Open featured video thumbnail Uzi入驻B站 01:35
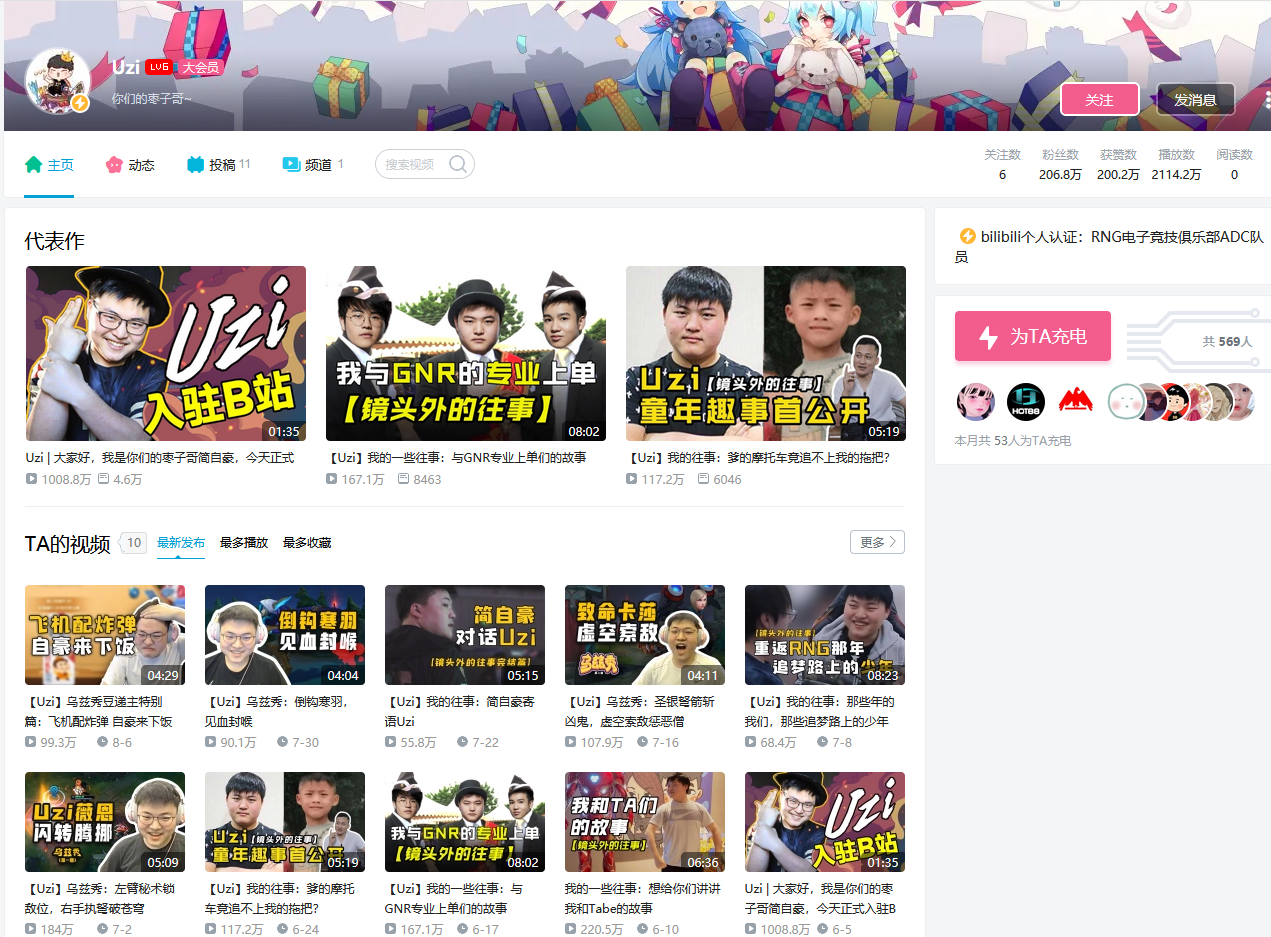The image size is (1271, 937). pyautogui.click(x=166, y=353)
